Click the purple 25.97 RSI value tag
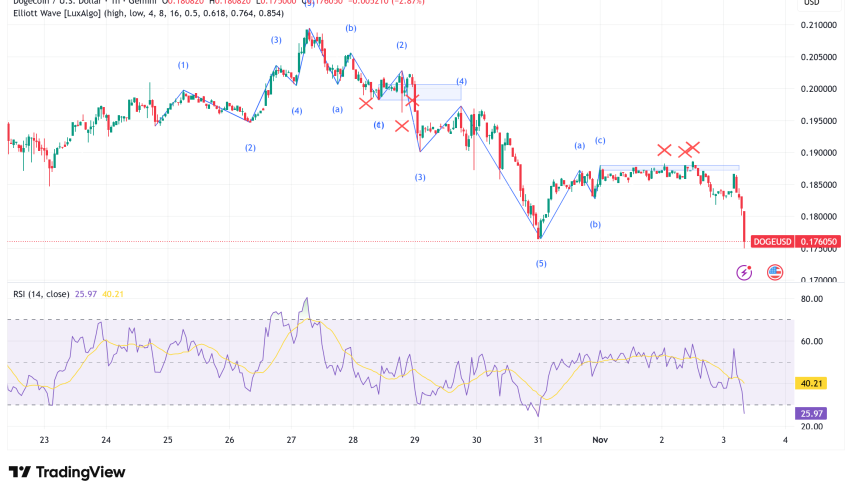The height and width of the screenshot is (485, 852). point(811,413)
